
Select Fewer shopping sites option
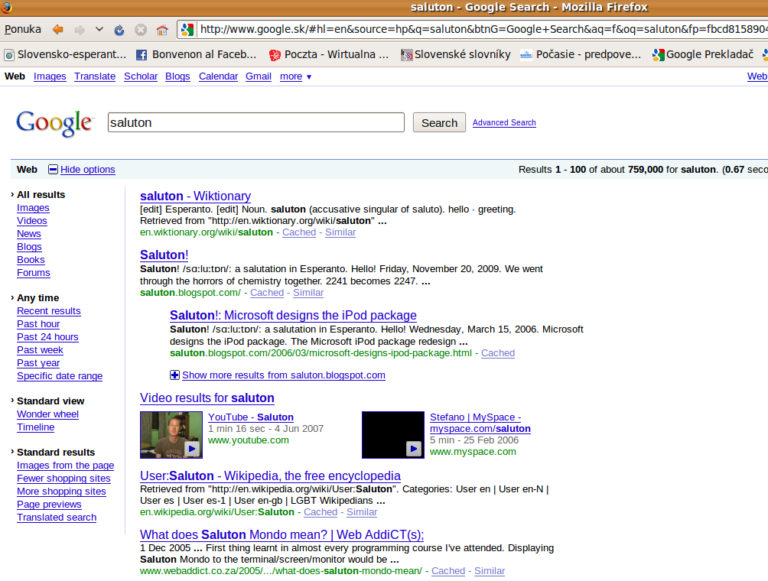tap(64, 478)
